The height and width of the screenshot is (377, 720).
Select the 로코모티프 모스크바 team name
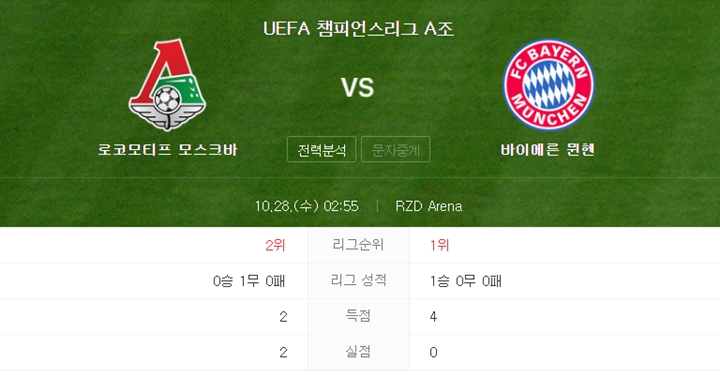[x=168, y=150]
